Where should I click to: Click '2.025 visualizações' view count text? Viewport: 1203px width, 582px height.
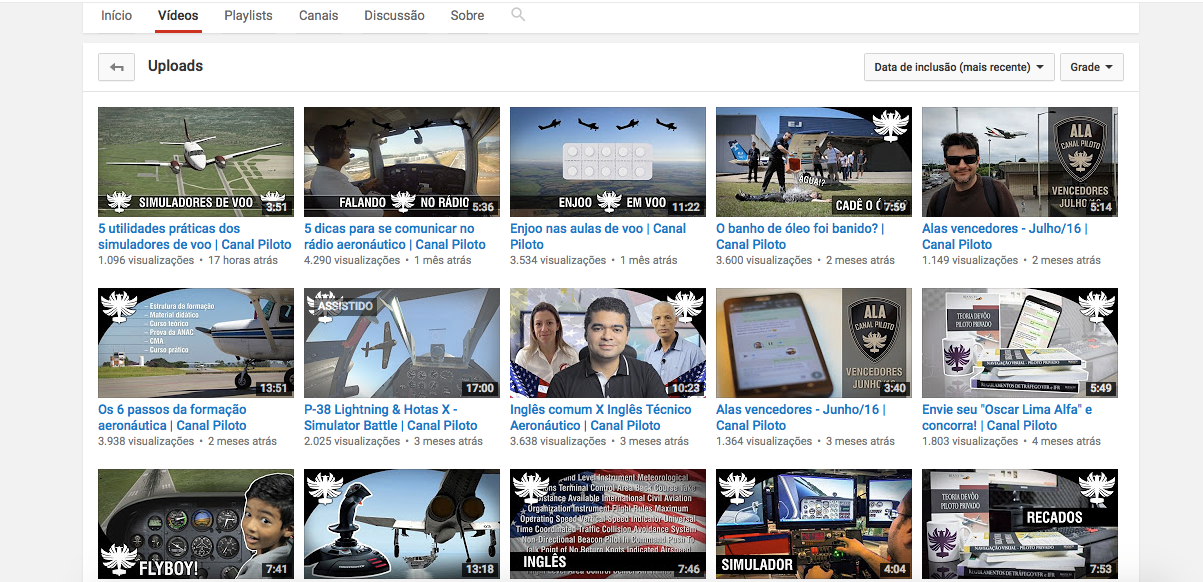click(352, 441)
